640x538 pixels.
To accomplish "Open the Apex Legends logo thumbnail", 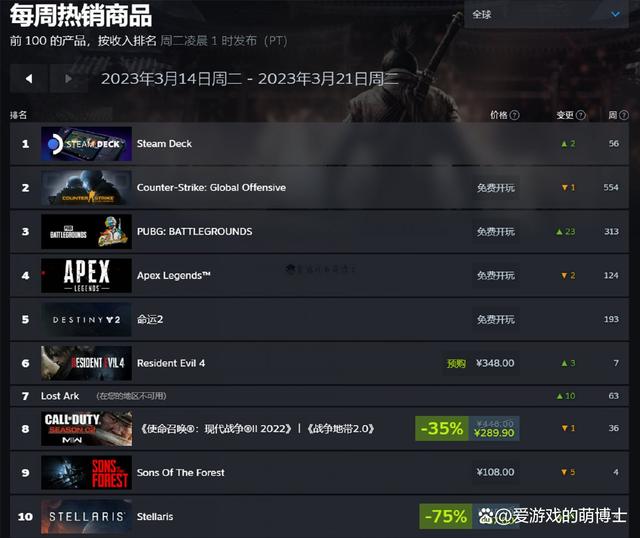I will click(x=86, y=276).
